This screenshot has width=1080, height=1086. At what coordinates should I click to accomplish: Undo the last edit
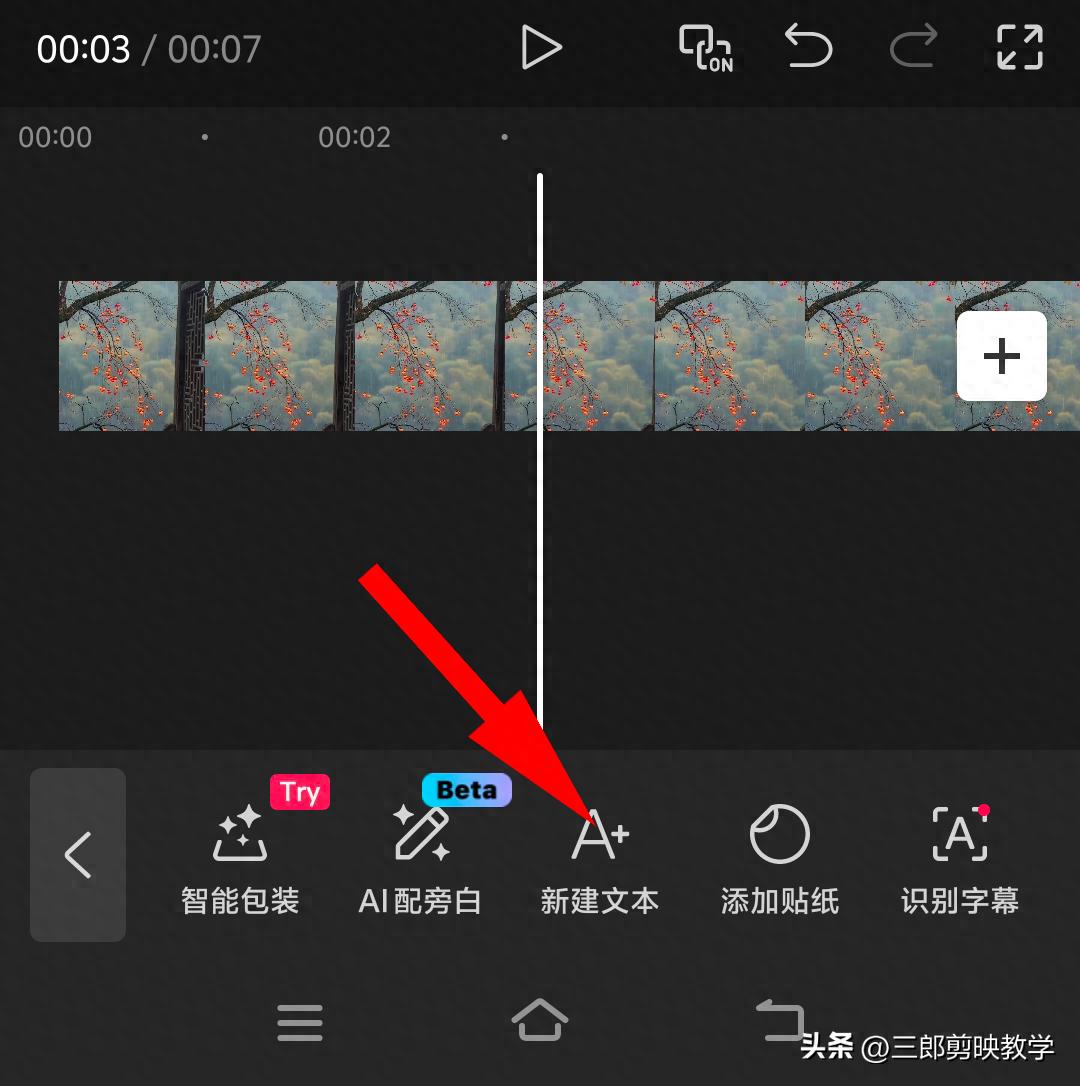click(x=808, y=46)
